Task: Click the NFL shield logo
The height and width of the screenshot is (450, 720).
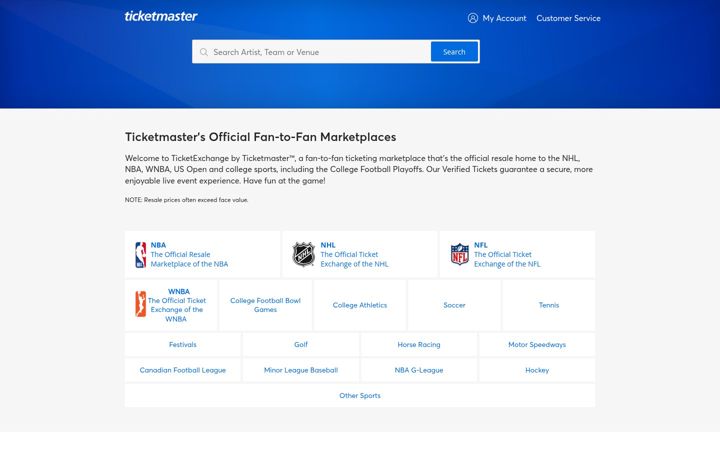Action: pyautogui.click(x=460, y=254)
